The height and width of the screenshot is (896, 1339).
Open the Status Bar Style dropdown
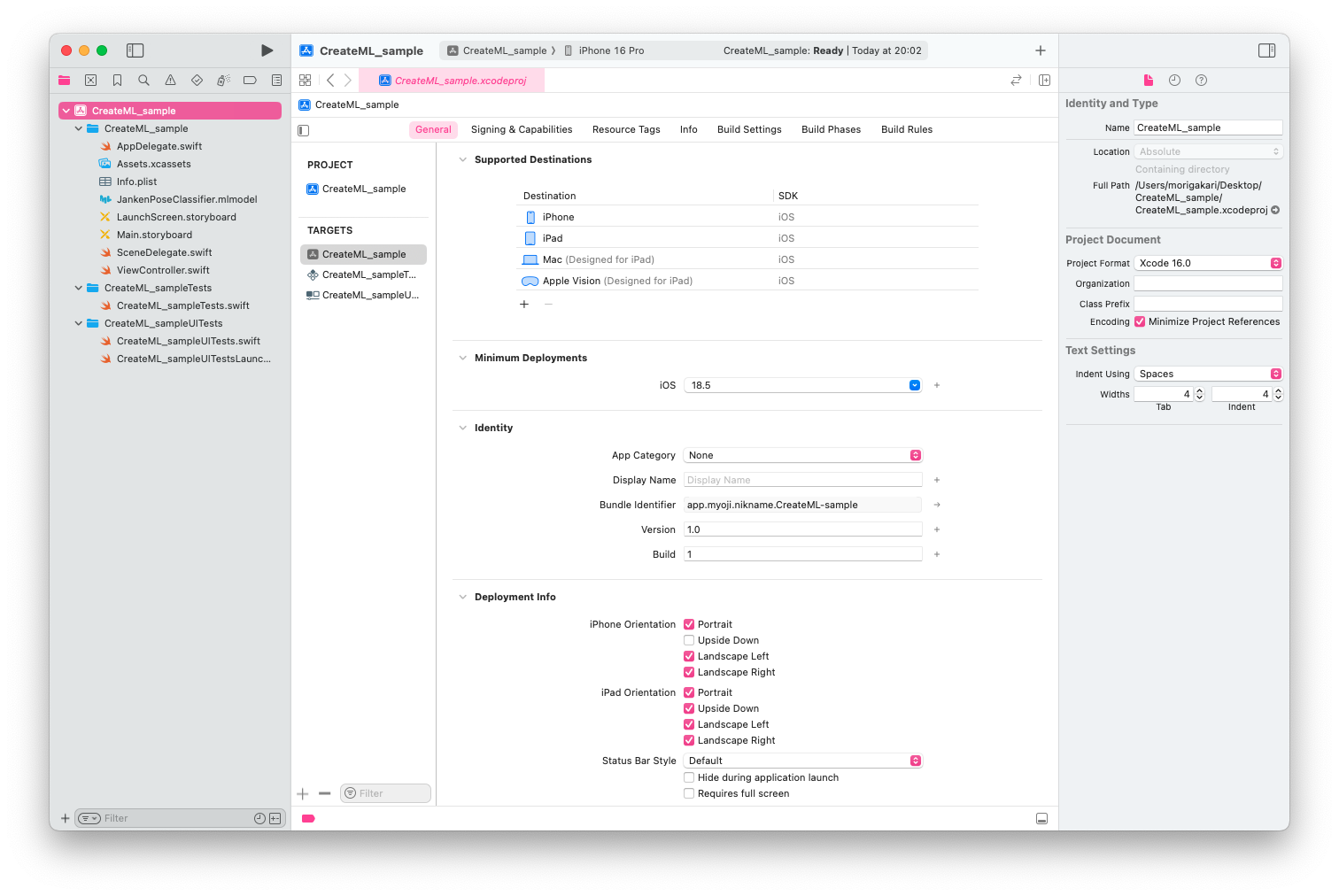click(x=803, y=761)
